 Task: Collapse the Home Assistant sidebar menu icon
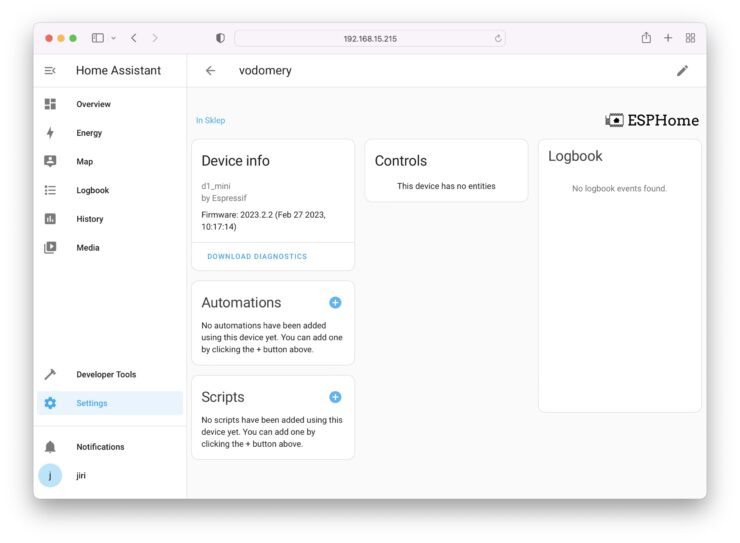pos(50,71)
